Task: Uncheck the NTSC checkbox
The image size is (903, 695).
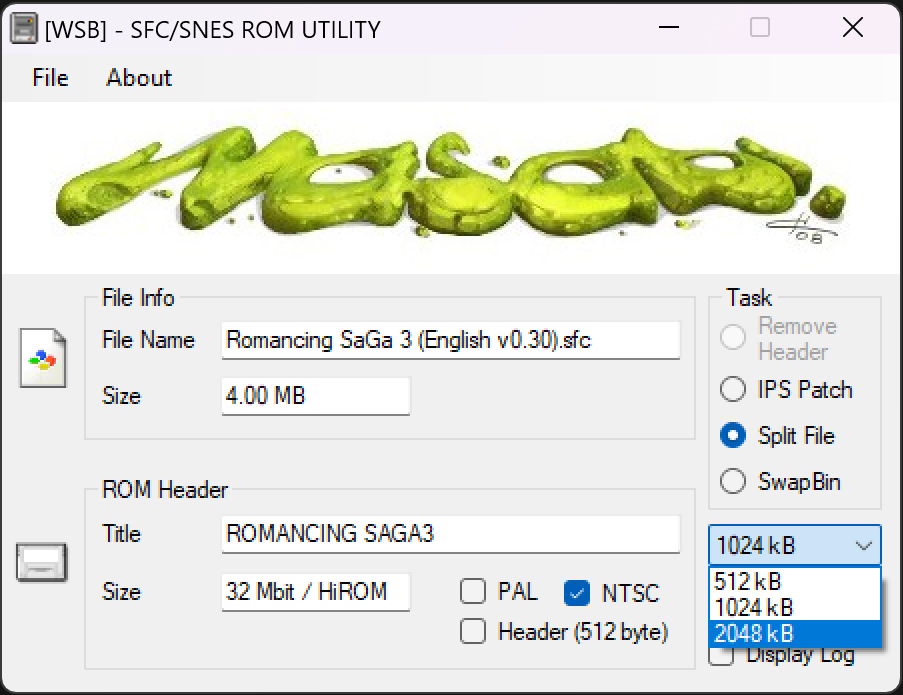Action: 577,593
